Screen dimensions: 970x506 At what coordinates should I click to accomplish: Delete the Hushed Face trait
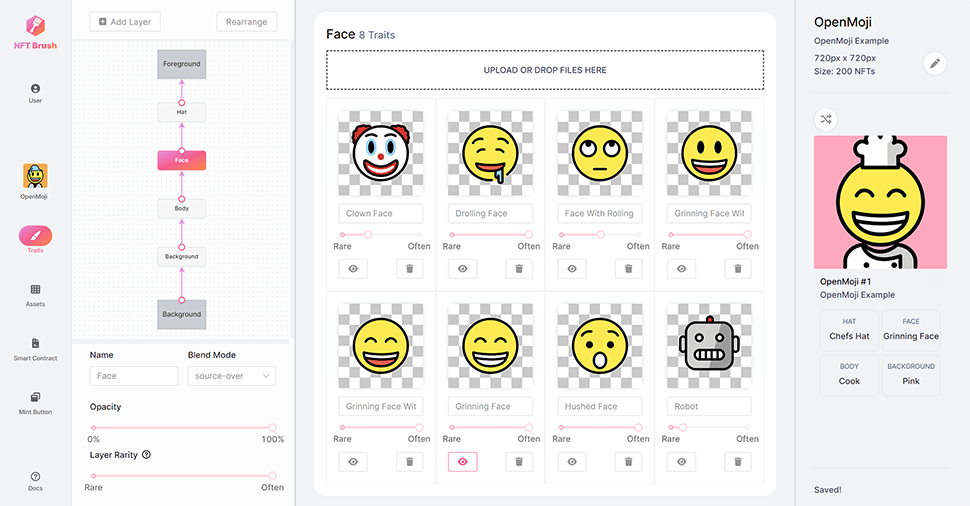[629, 461]
